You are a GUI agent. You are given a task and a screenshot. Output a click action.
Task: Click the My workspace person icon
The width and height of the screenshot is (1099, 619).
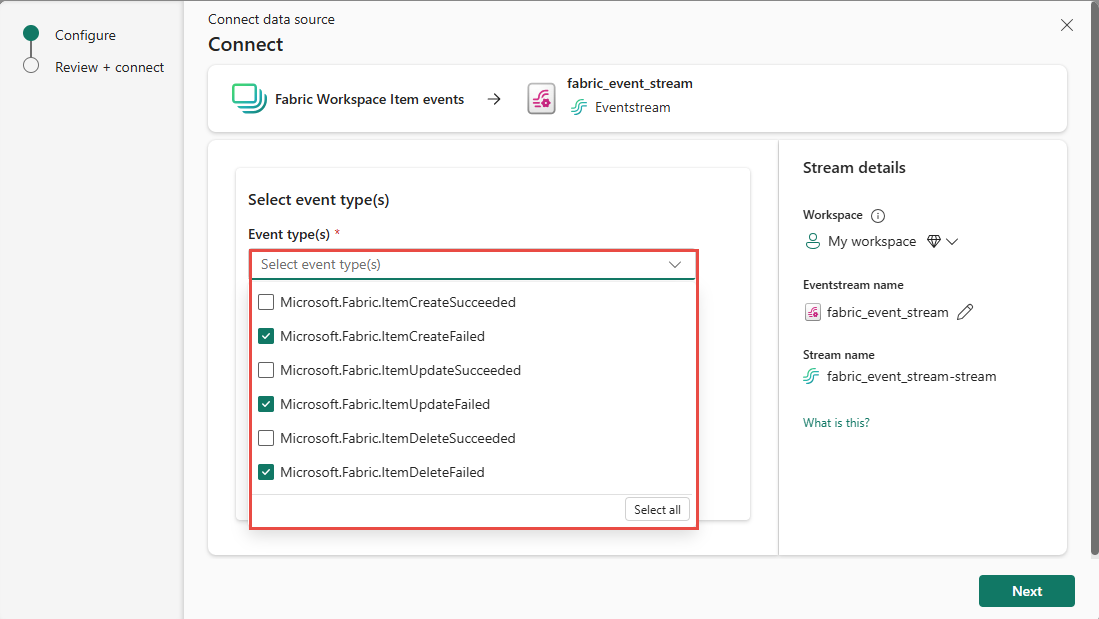coord(812,241)
